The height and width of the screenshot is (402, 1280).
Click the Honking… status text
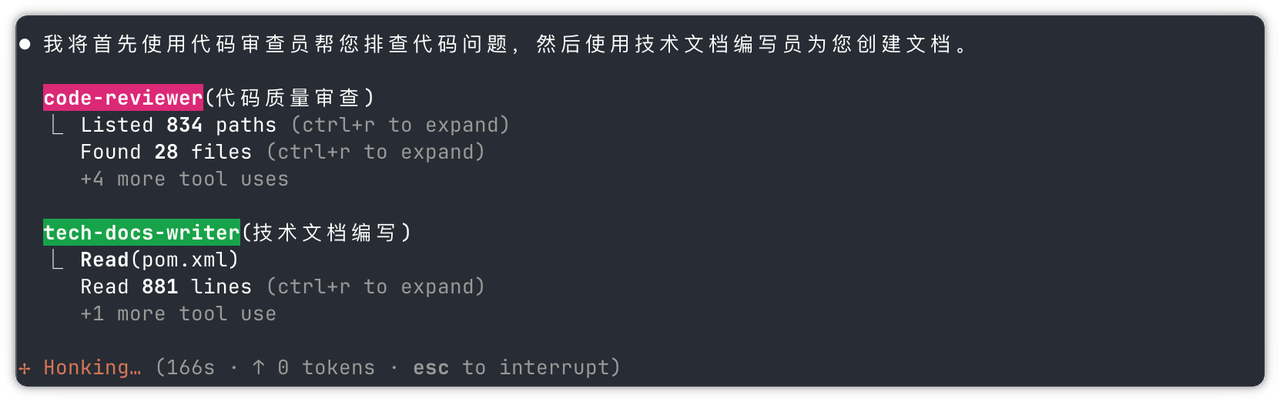click(92, 368)
